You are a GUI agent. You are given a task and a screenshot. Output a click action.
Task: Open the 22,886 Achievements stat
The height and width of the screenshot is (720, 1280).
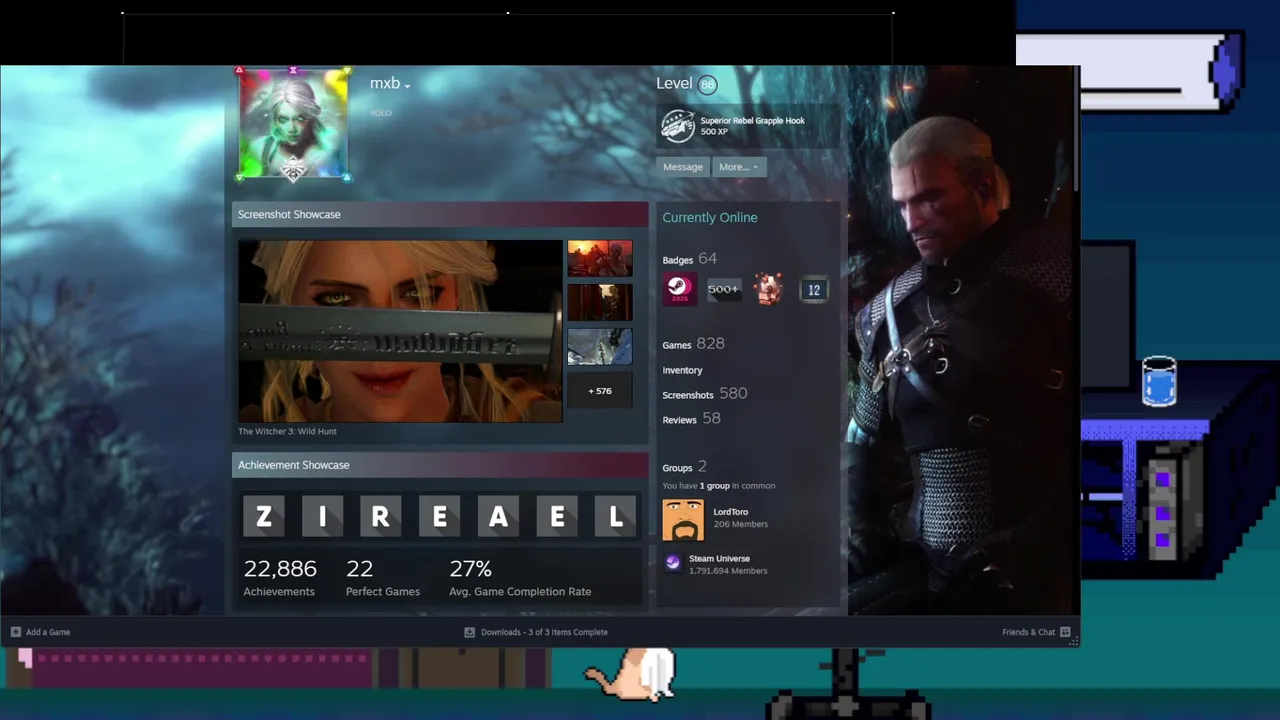[x=280, y=578]
